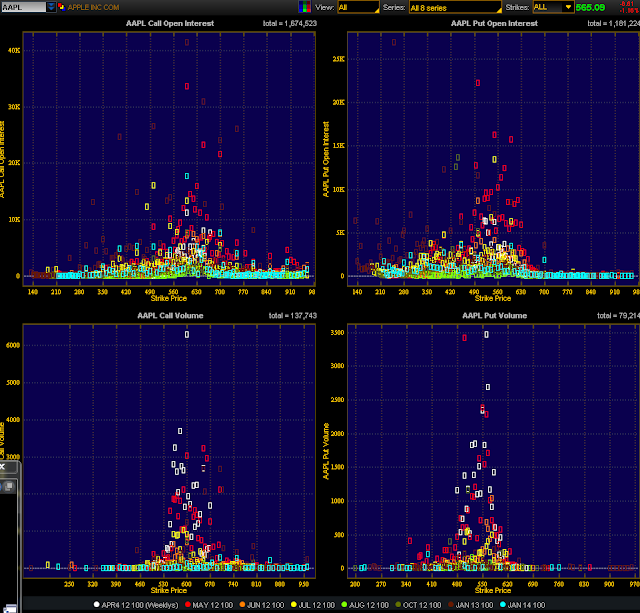Viewport: 640px width, 613px height.
Task: Click the Strike Price label under Call Open Interest
Action: (x=169, y=298)
